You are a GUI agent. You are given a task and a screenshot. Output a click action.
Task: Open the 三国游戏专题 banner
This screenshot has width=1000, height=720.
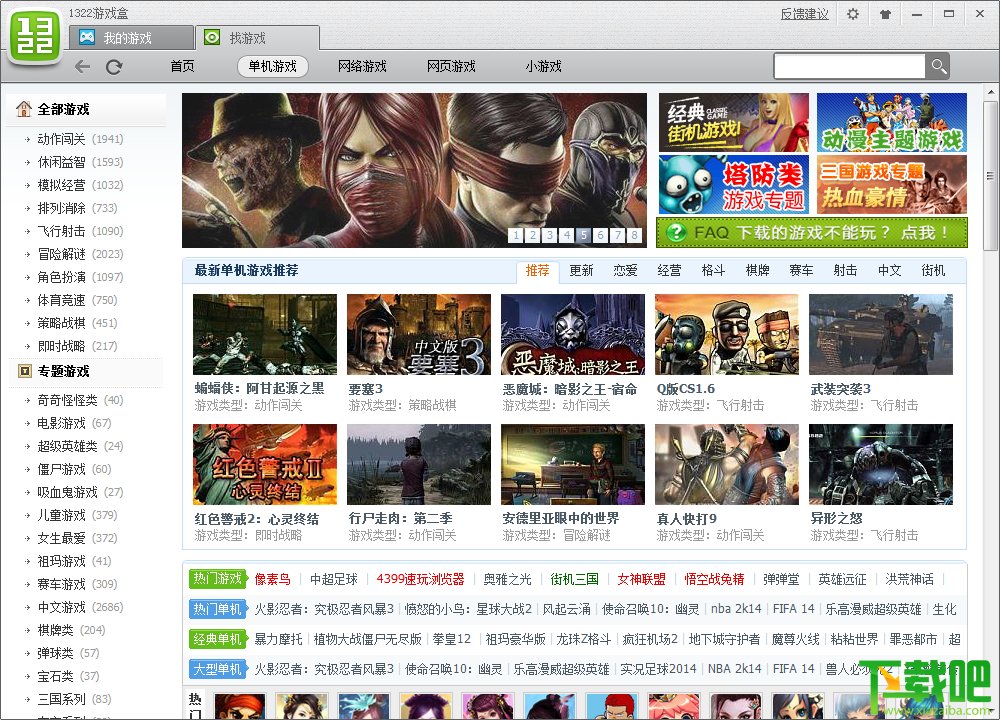(x=892, y=184)
